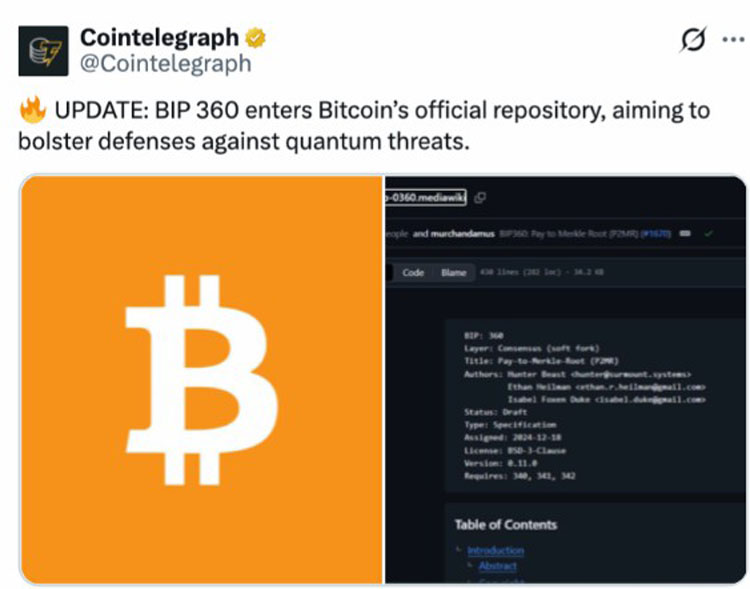Switch to the Blame tab
The height and width of the screenshot is (589, 750).
tap(453, 273)
